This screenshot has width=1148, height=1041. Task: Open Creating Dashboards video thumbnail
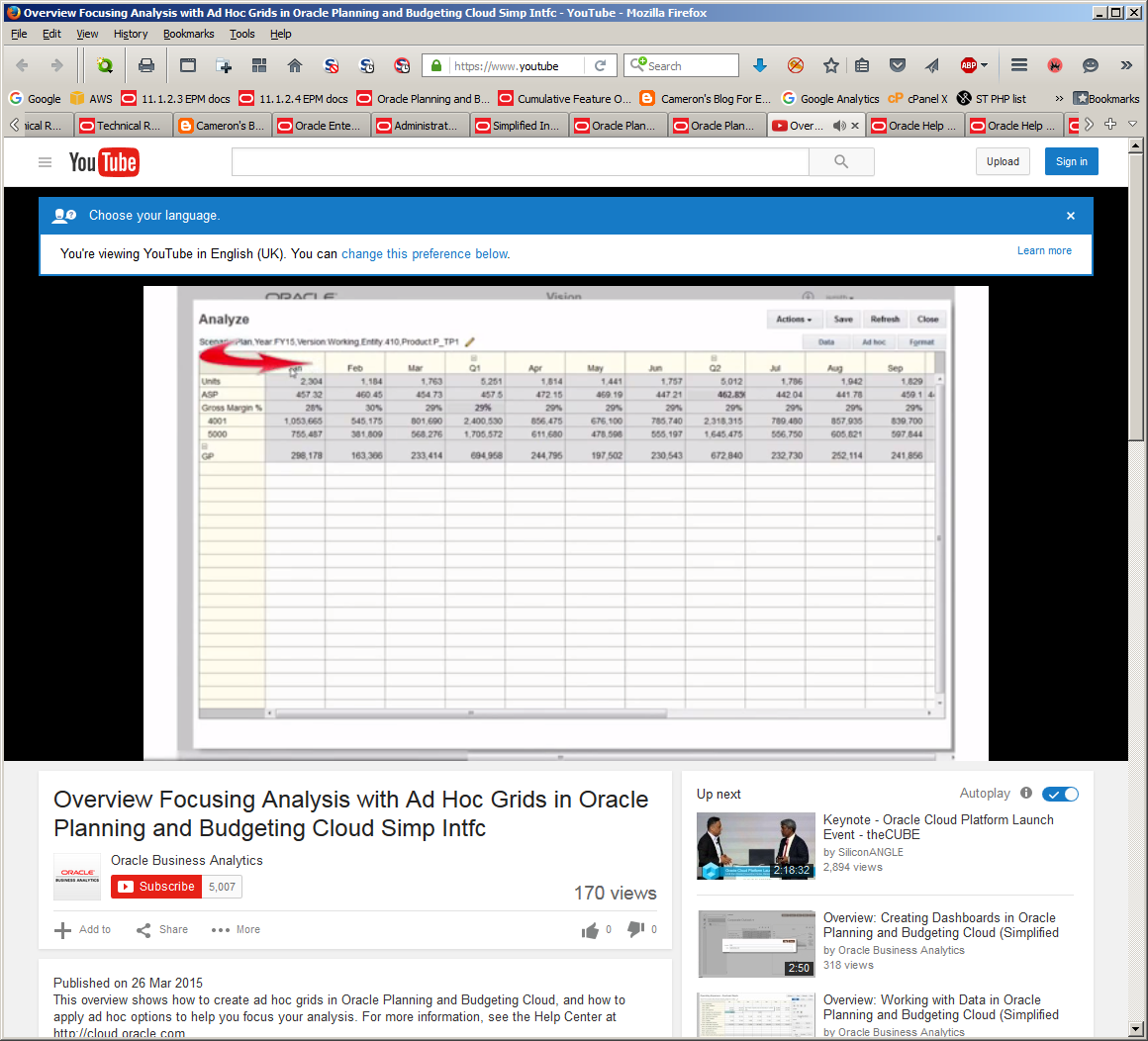click(755, 944)
